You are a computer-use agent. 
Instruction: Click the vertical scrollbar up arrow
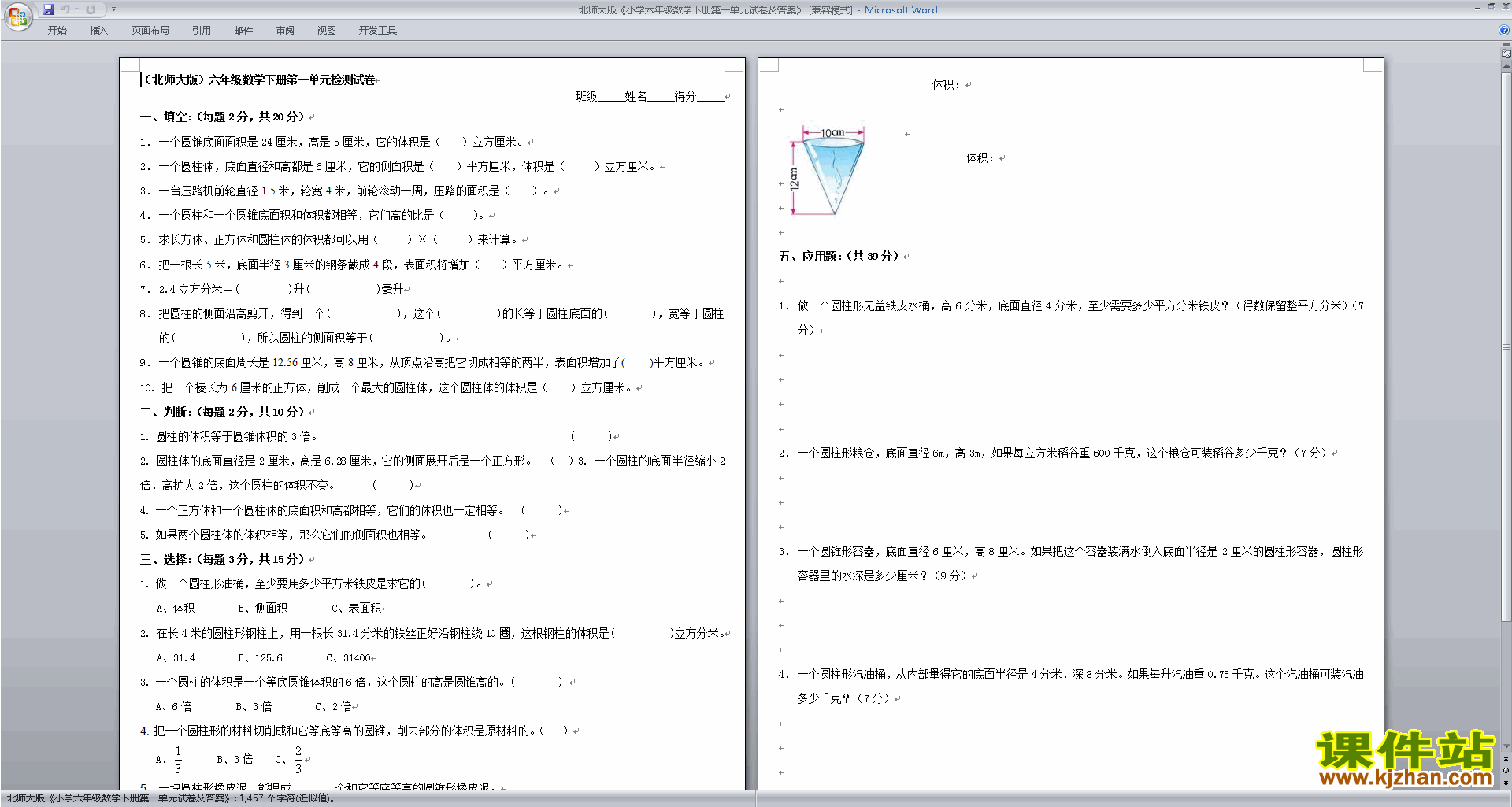(x=1506, y=66)
